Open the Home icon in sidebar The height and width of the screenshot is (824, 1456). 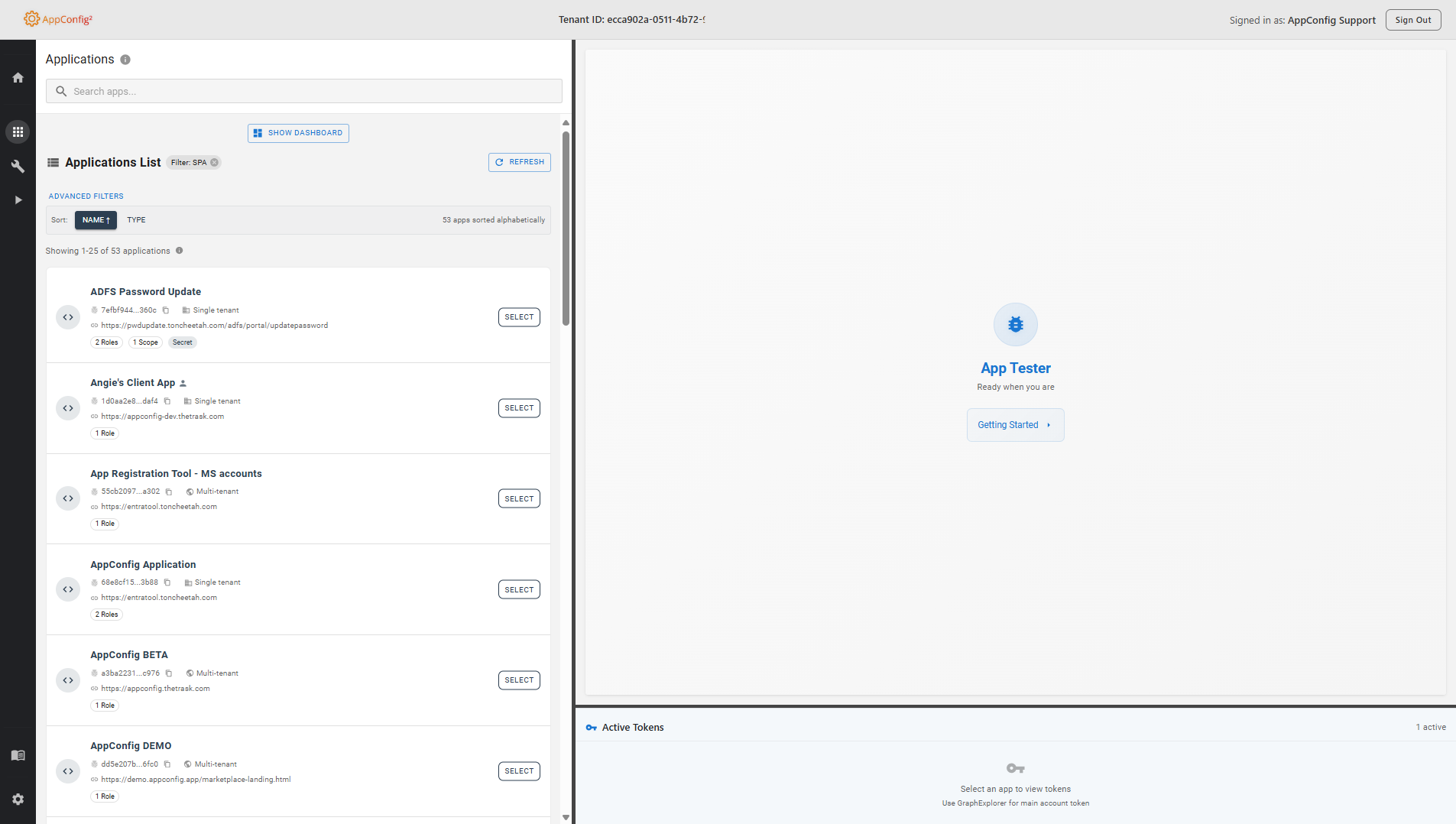pyautogui.click(x=18, y=78)
